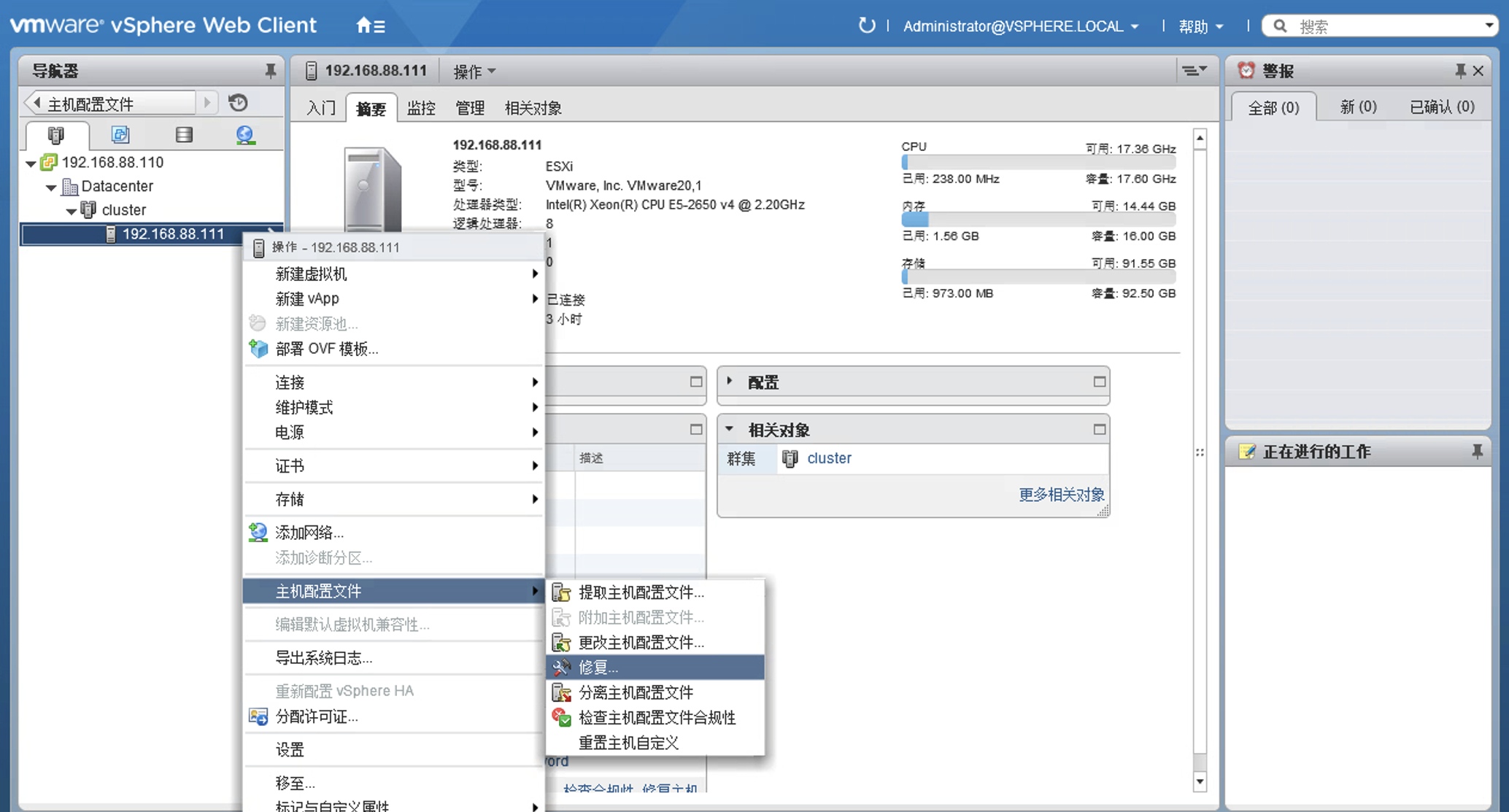The height and width of the screenshot is (812, 1509).
Task: Maximize the Configuration portlet
Action: click(x=1100, y=382)
